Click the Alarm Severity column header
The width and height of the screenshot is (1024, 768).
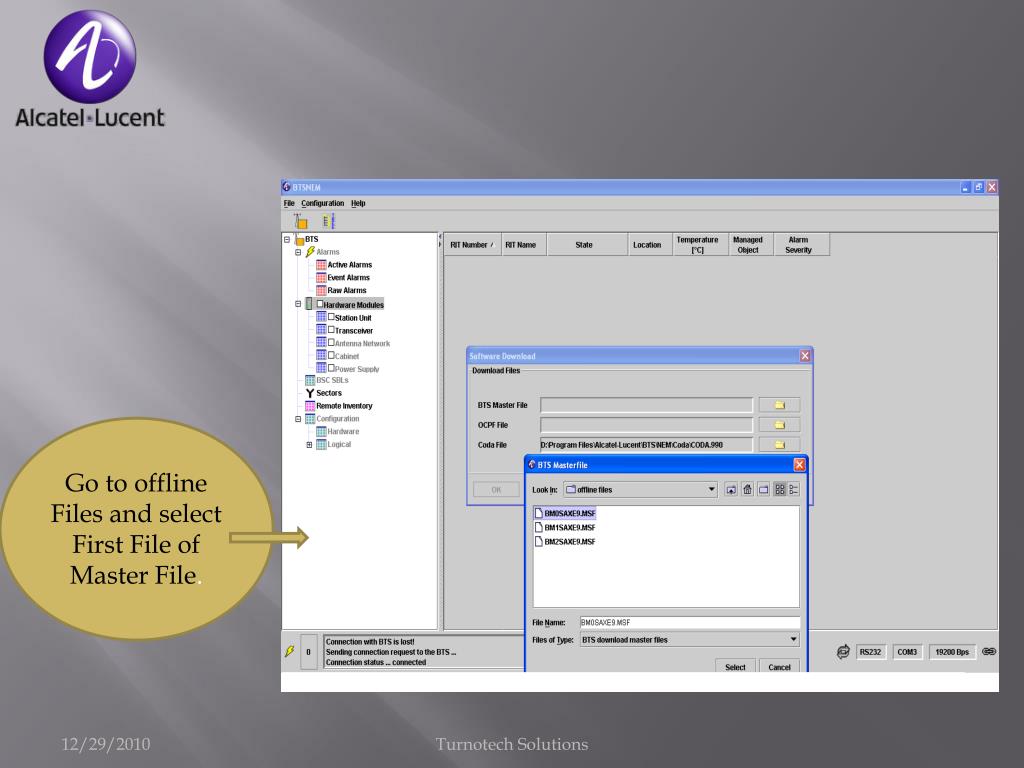pos(801,245)
